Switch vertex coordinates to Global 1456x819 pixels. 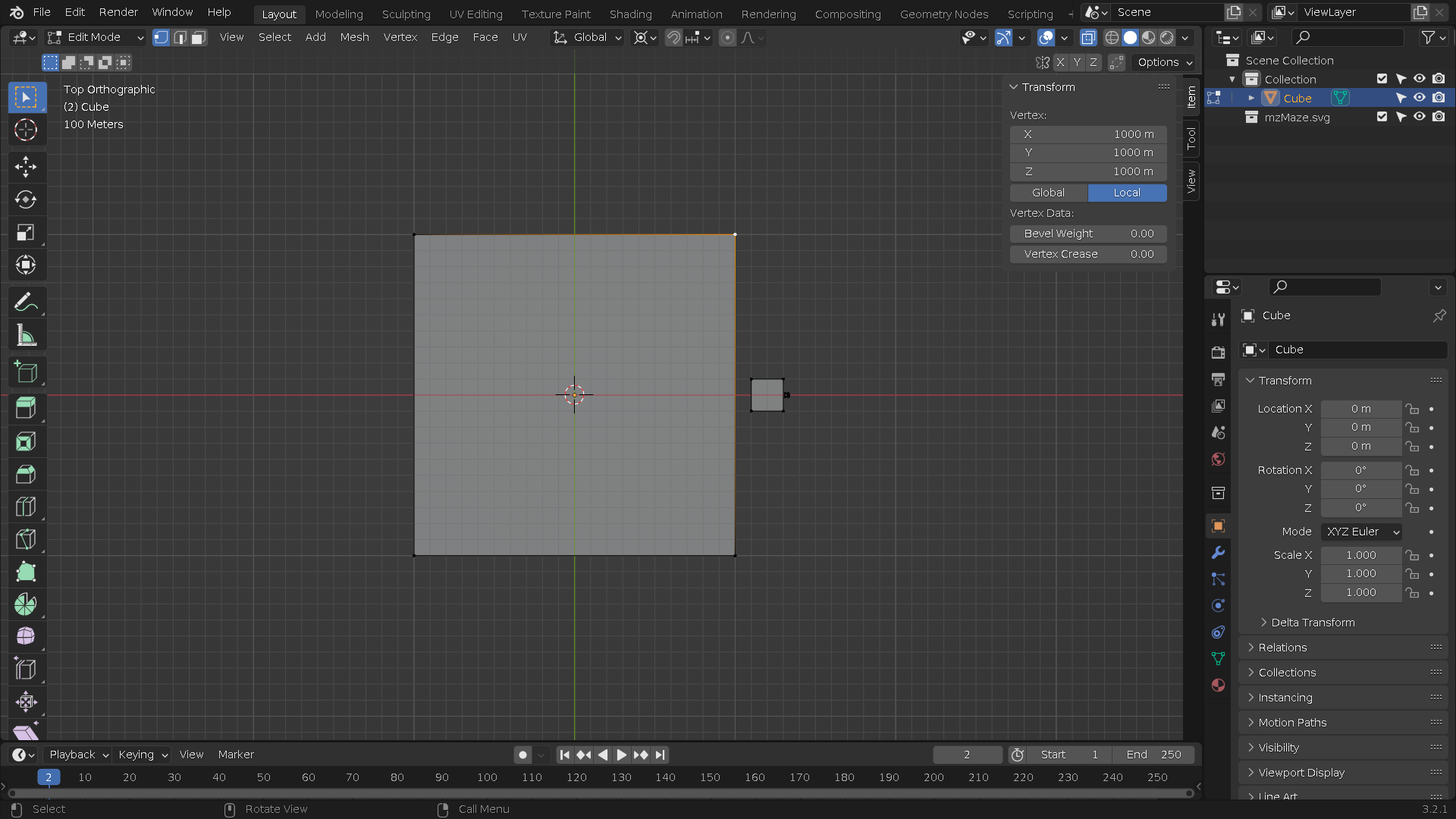1048,193
